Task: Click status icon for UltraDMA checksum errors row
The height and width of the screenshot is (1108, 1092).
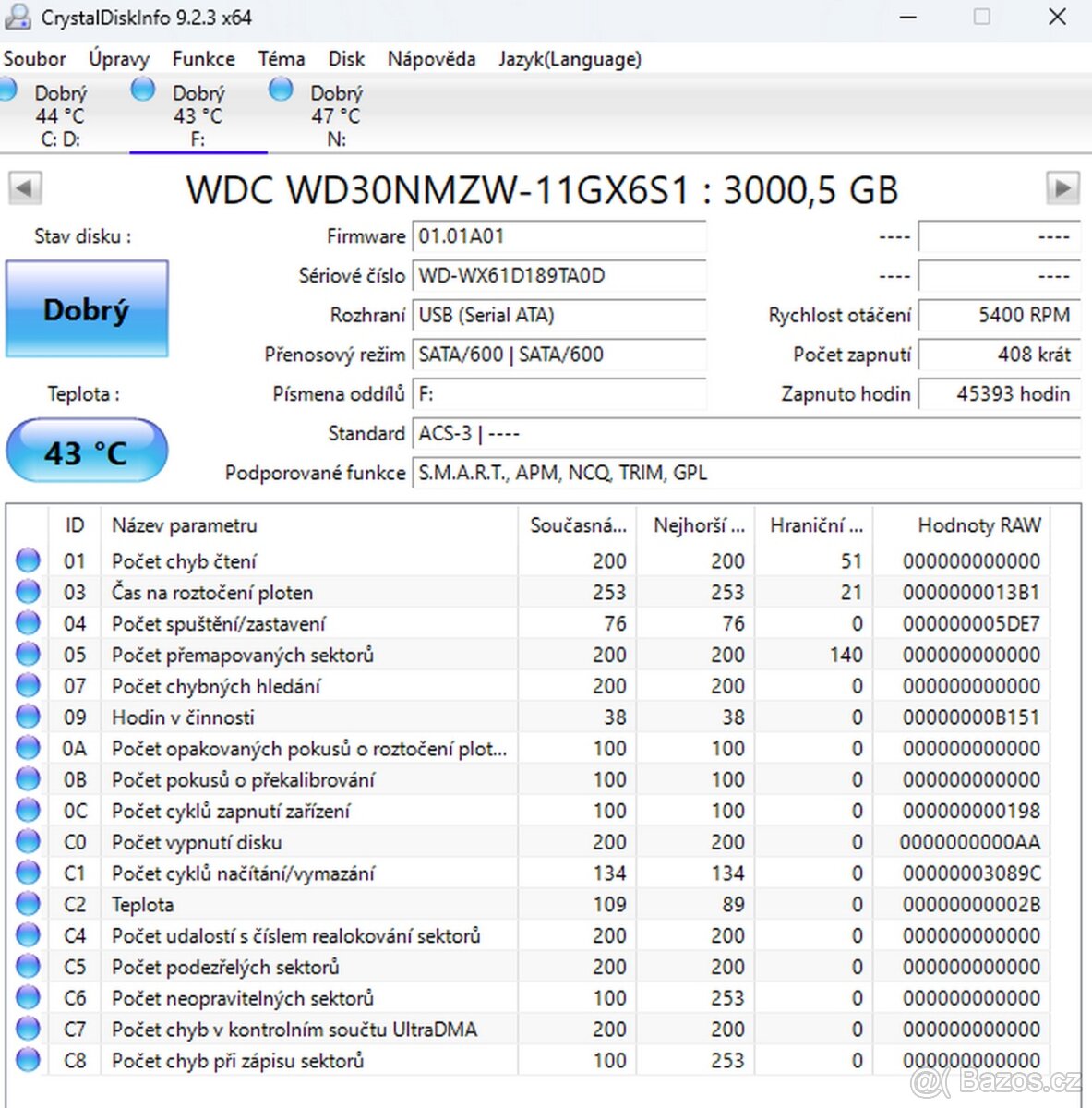Action: coord(29,1029)
